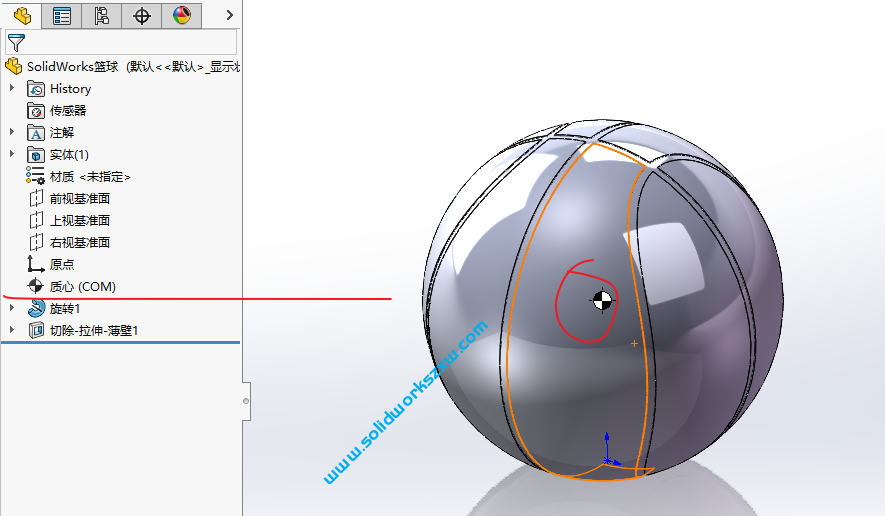The image size is (885, 516).
Task: Select the 实体(1) label
Action: 69,155
